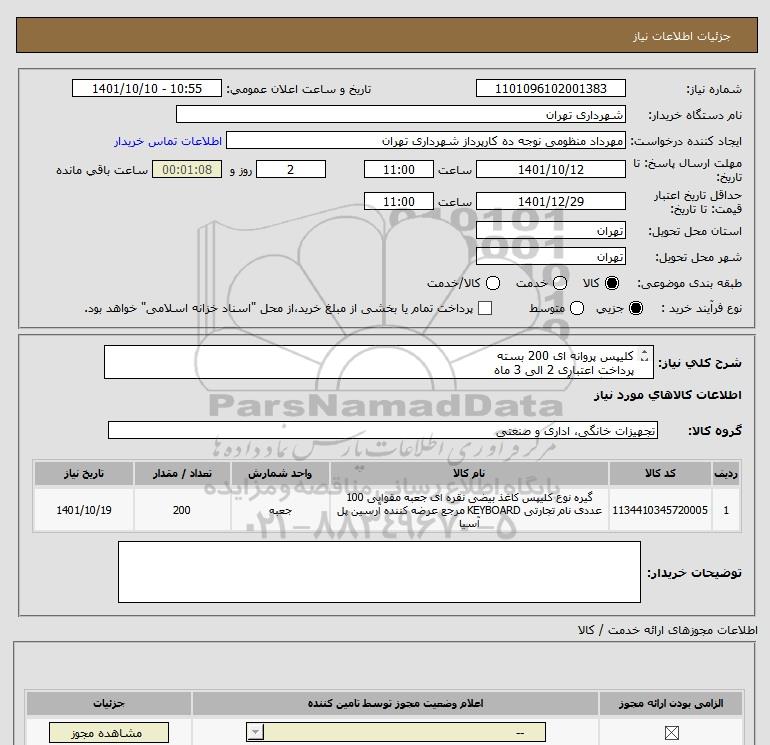Click the نام کالا column header
This screenshot has width=770, height=745.
pos(469,473)
